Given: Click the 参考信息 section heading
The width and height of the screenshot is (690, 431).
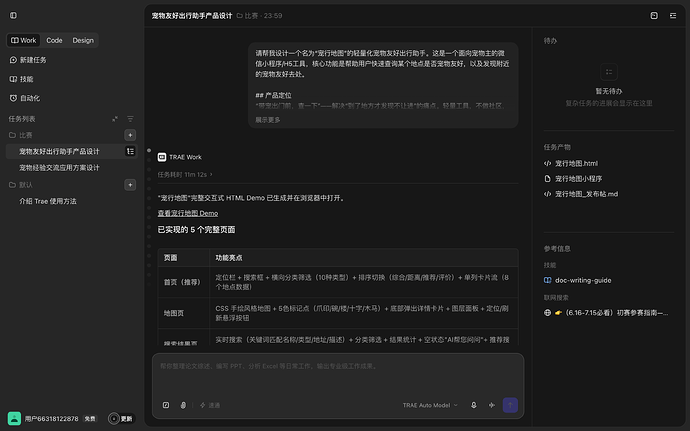Looking at the screenshot, I should [x=557, y=249].
